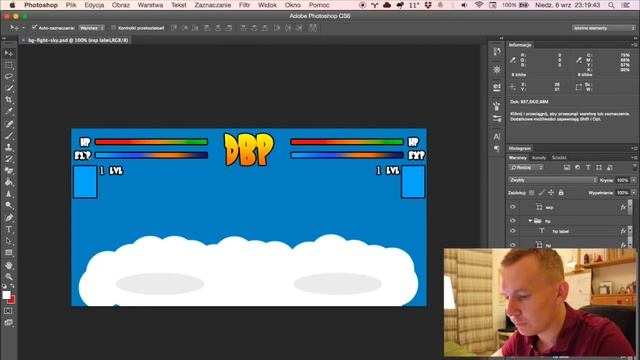
Task: Open Spotlight search in the menu bar
Action: pos(611,5)
